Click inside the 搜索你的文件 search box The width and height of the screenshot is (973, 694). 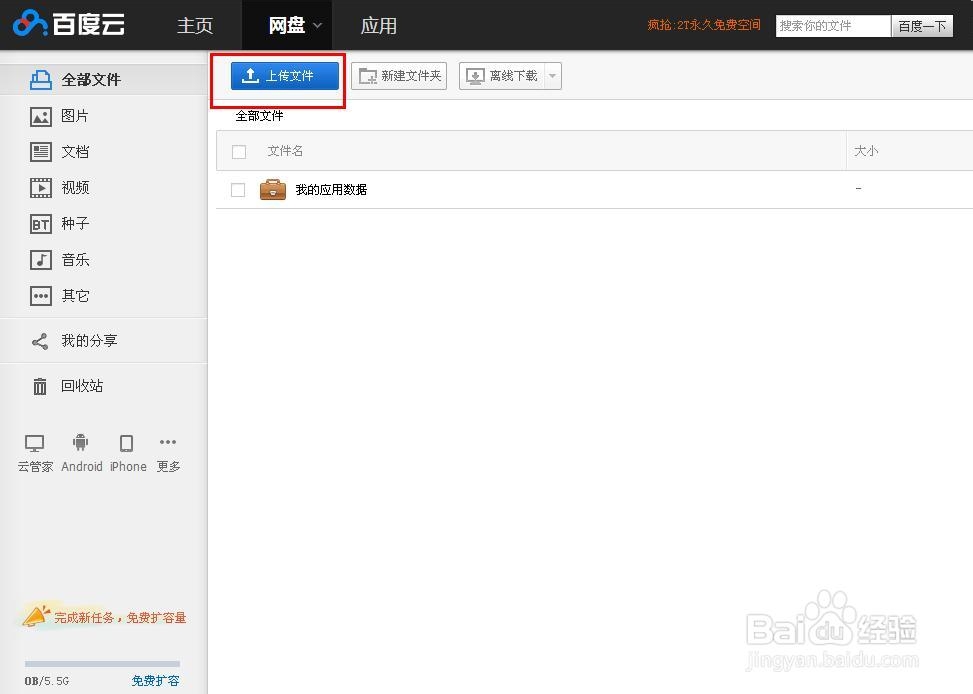[x=832, y=25]
